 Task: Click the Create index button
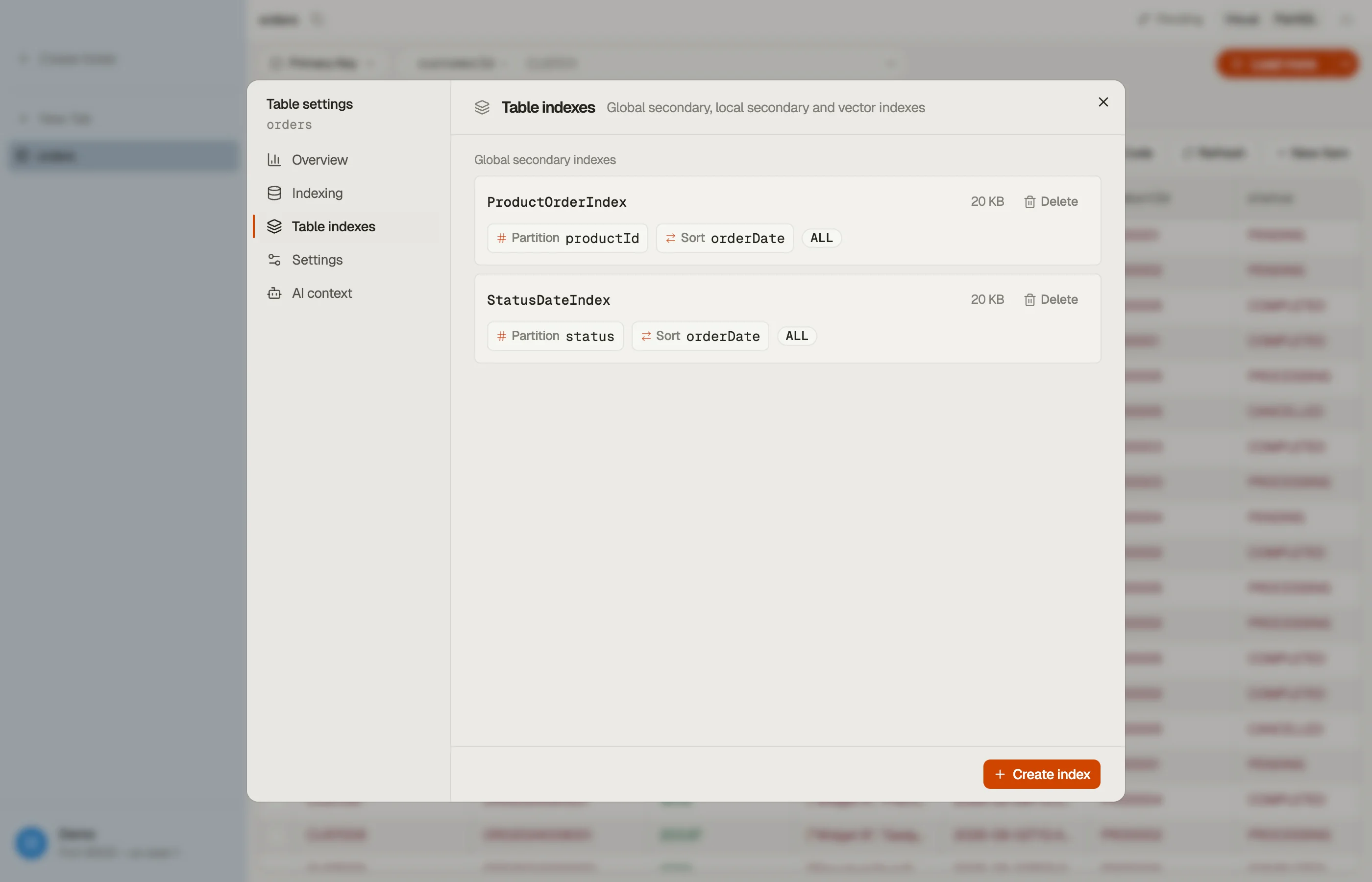tap(1042, 774)
